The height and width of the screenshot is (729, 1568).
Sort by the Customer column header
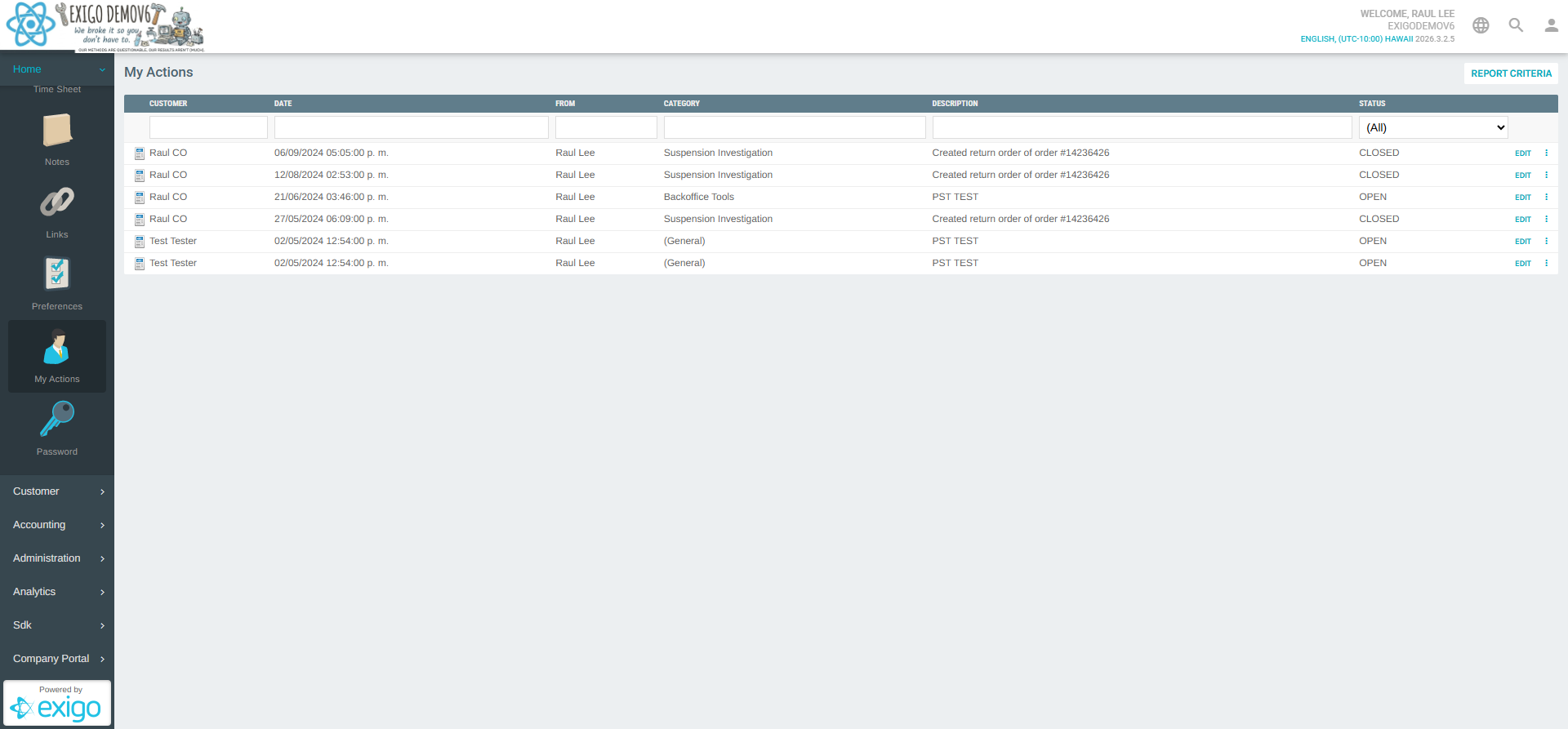[168, 104]
